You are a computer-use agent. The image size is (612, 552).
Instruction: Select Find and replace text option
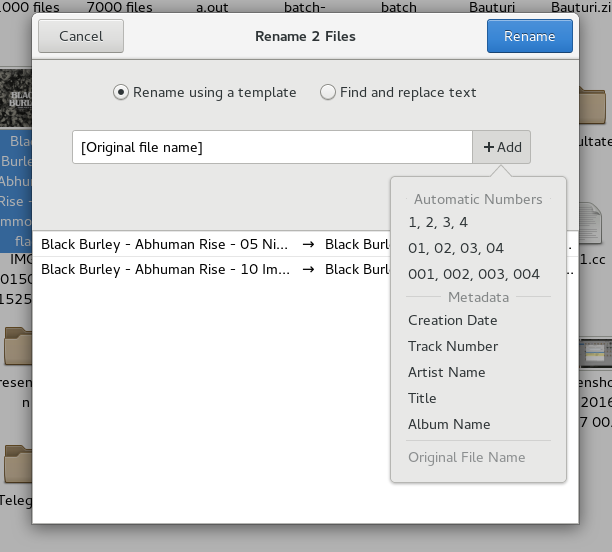point(328,92)
